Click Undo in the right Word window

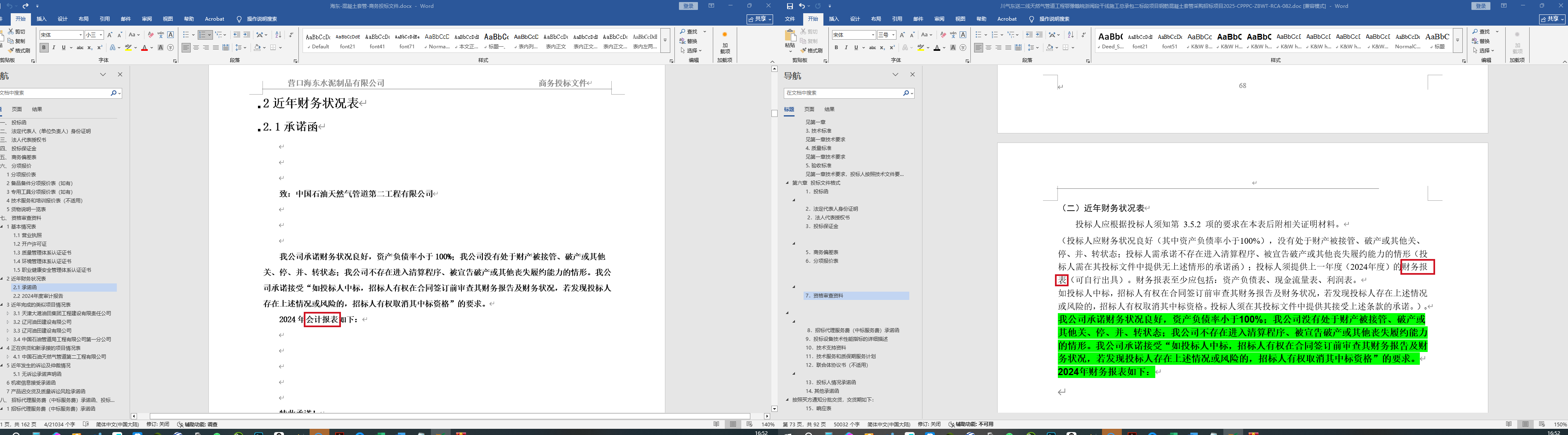click(x=802, y=6)
